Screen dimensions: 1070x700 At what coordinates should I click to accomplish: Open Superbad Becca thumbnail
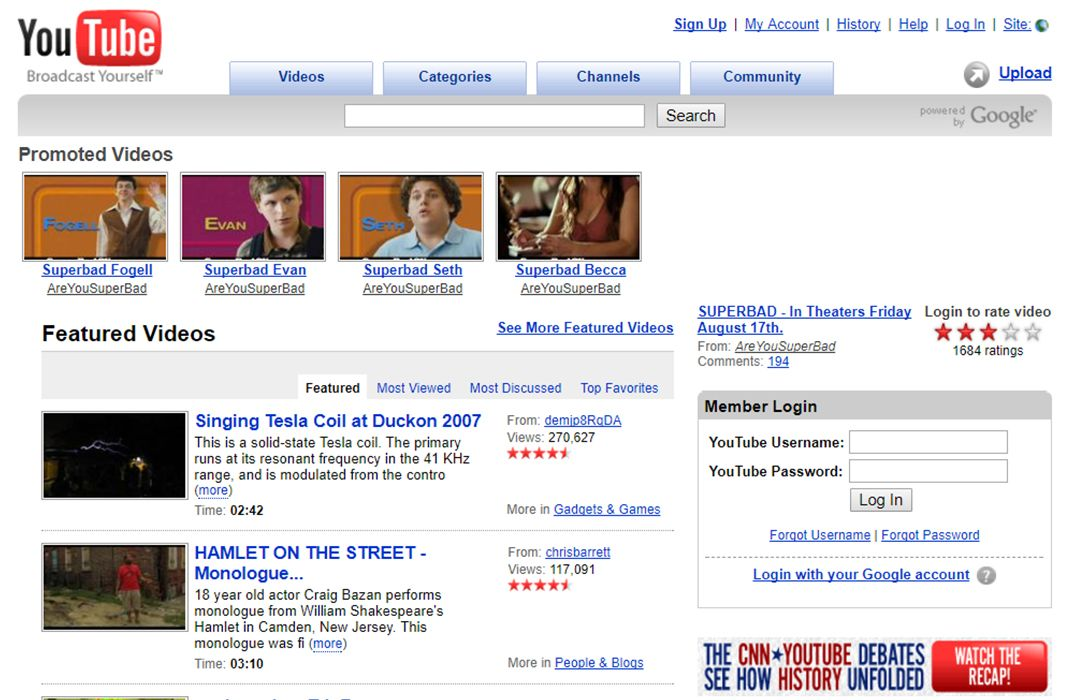coord(568,217)
